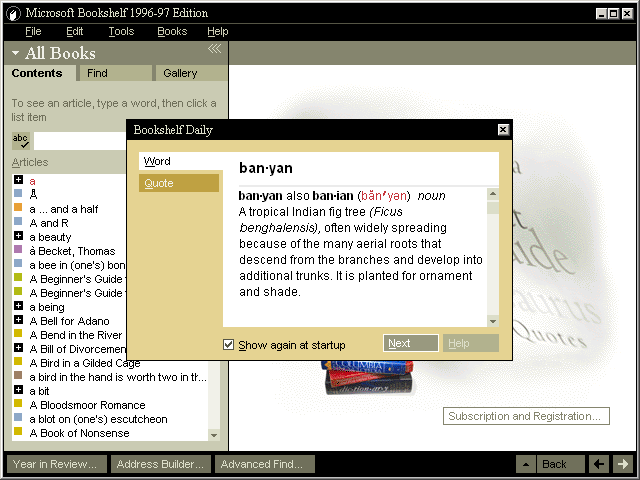640x480 pixels.
Task: Select 'A Book of Nonsense' article
Action: [x=80, y=433]
